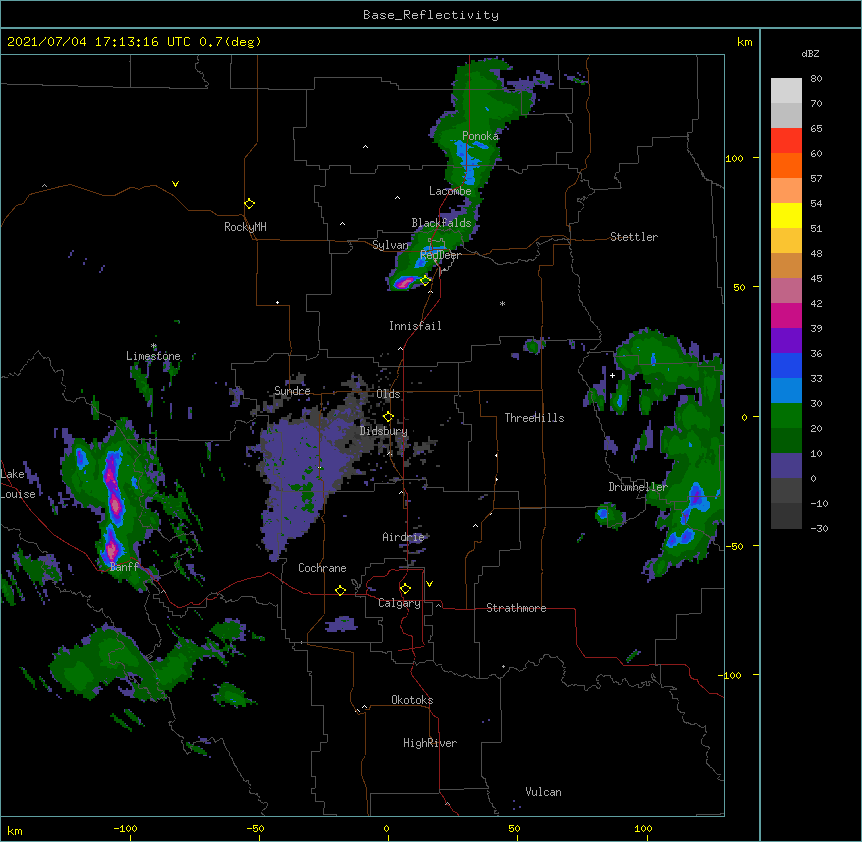The image size is (862, 842).
Task: Click the yellow diamond marker by RedDeer
Action: (425, 280)
